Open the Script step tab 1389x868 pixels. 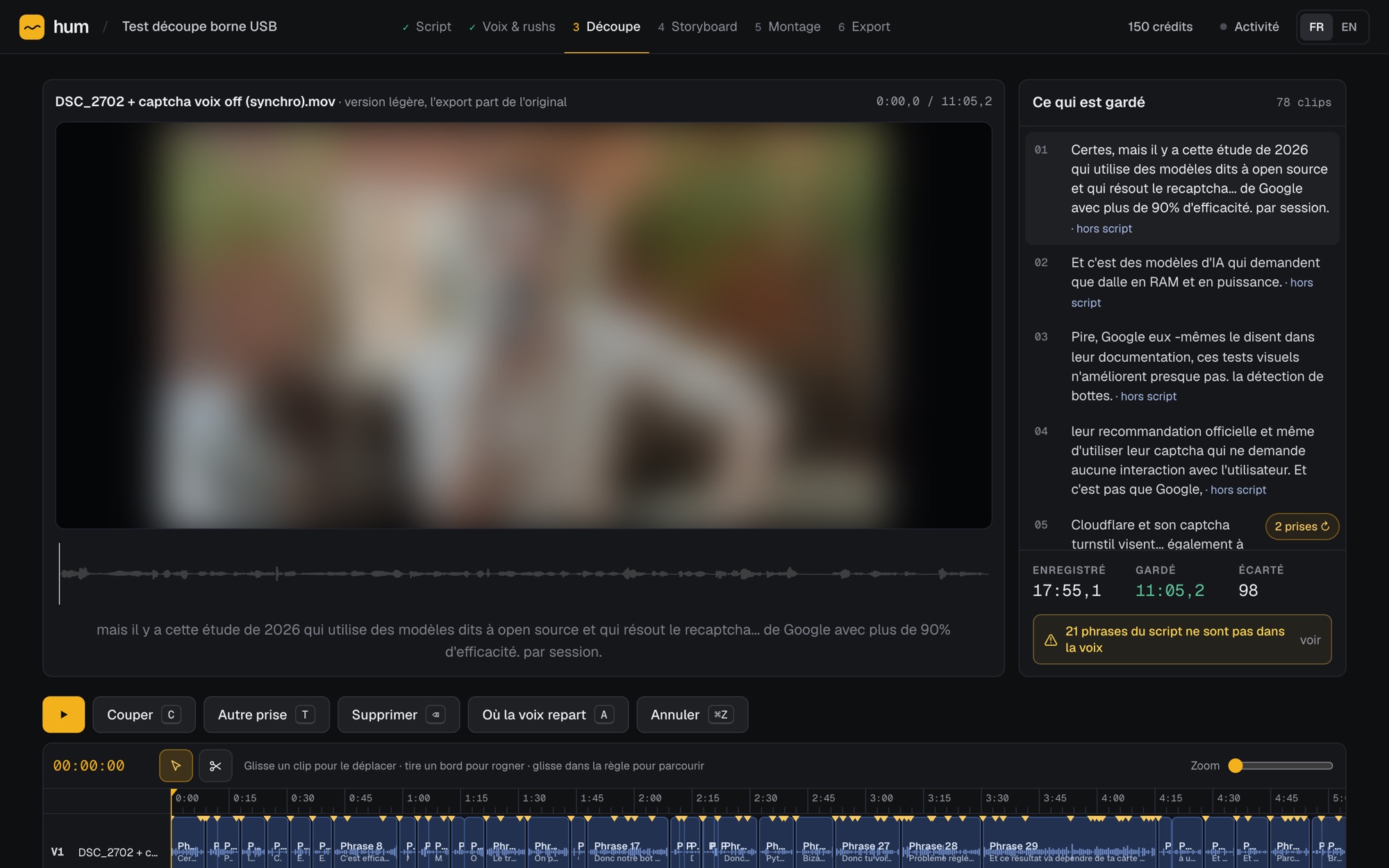[x=426, y=26]
